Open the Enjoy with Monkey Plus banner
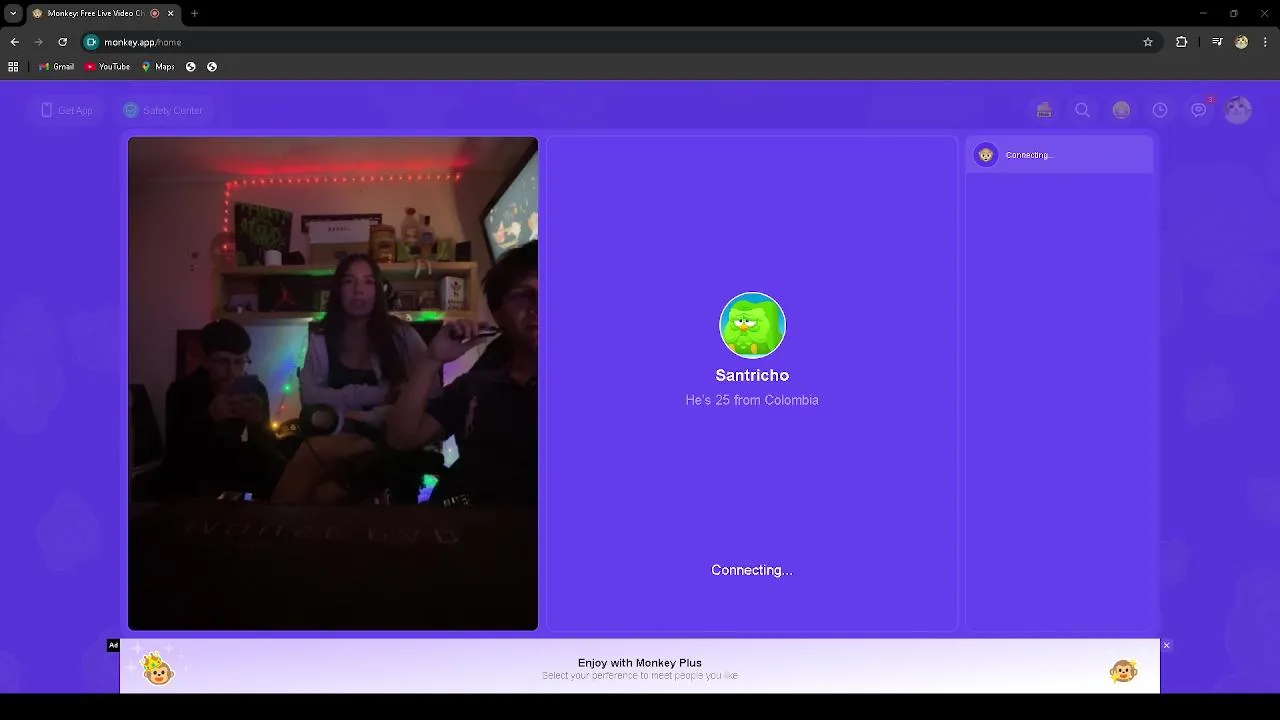Viewport: 1280px width, 720px height. (x=640, y=667)
